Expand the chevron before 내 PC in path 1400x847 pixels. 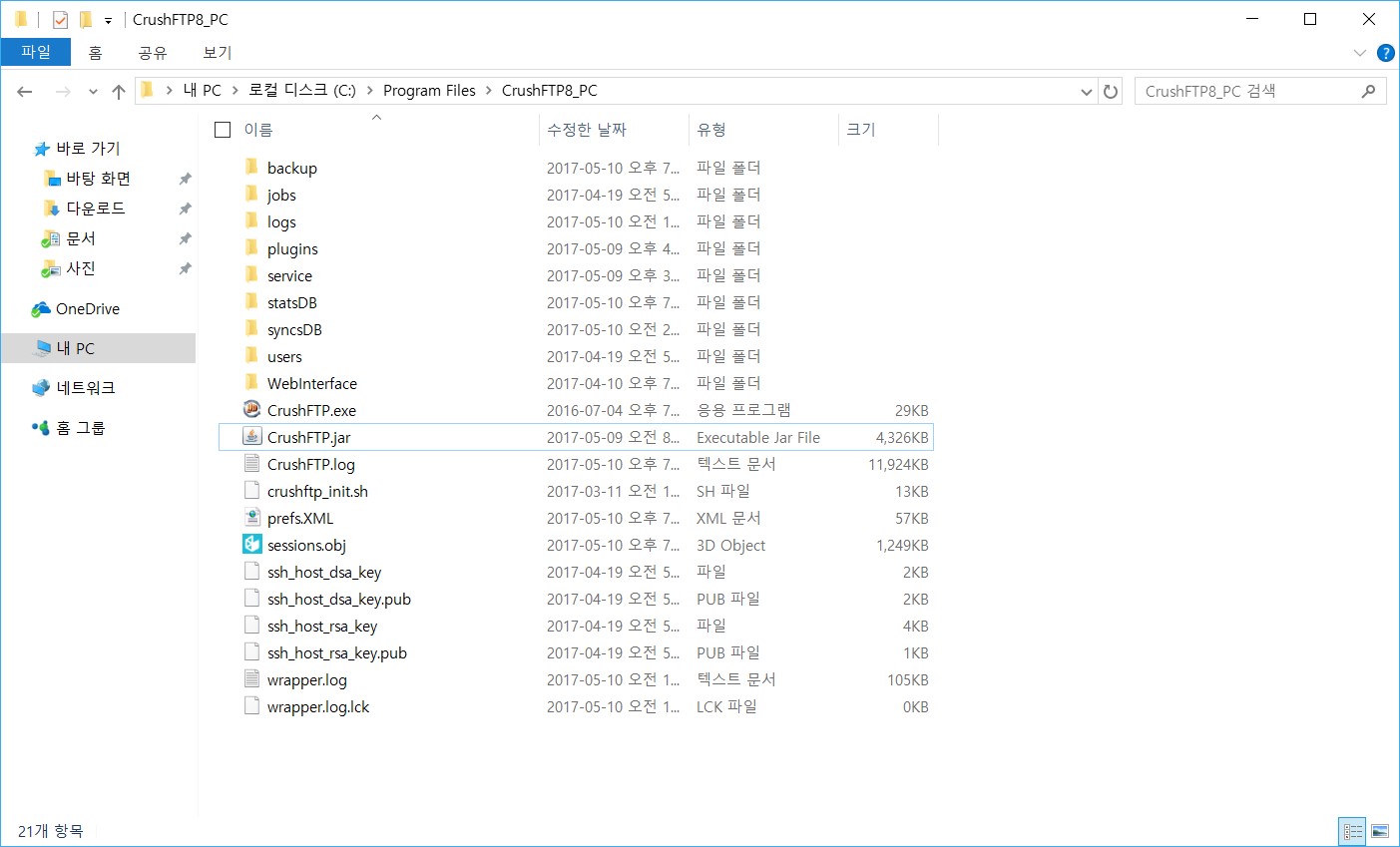pyautogui.click(x=170, y=91)
